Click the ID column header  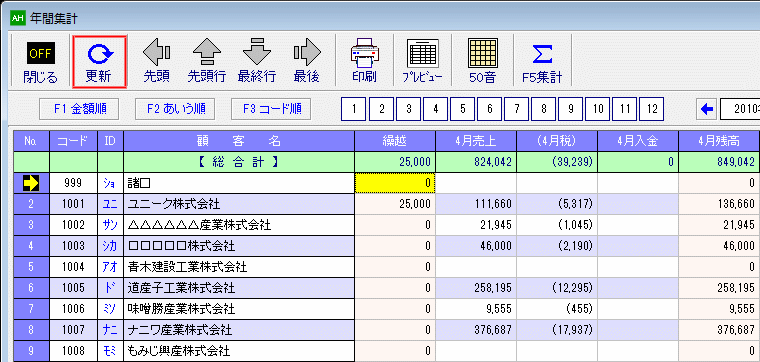tap(110, 141)
